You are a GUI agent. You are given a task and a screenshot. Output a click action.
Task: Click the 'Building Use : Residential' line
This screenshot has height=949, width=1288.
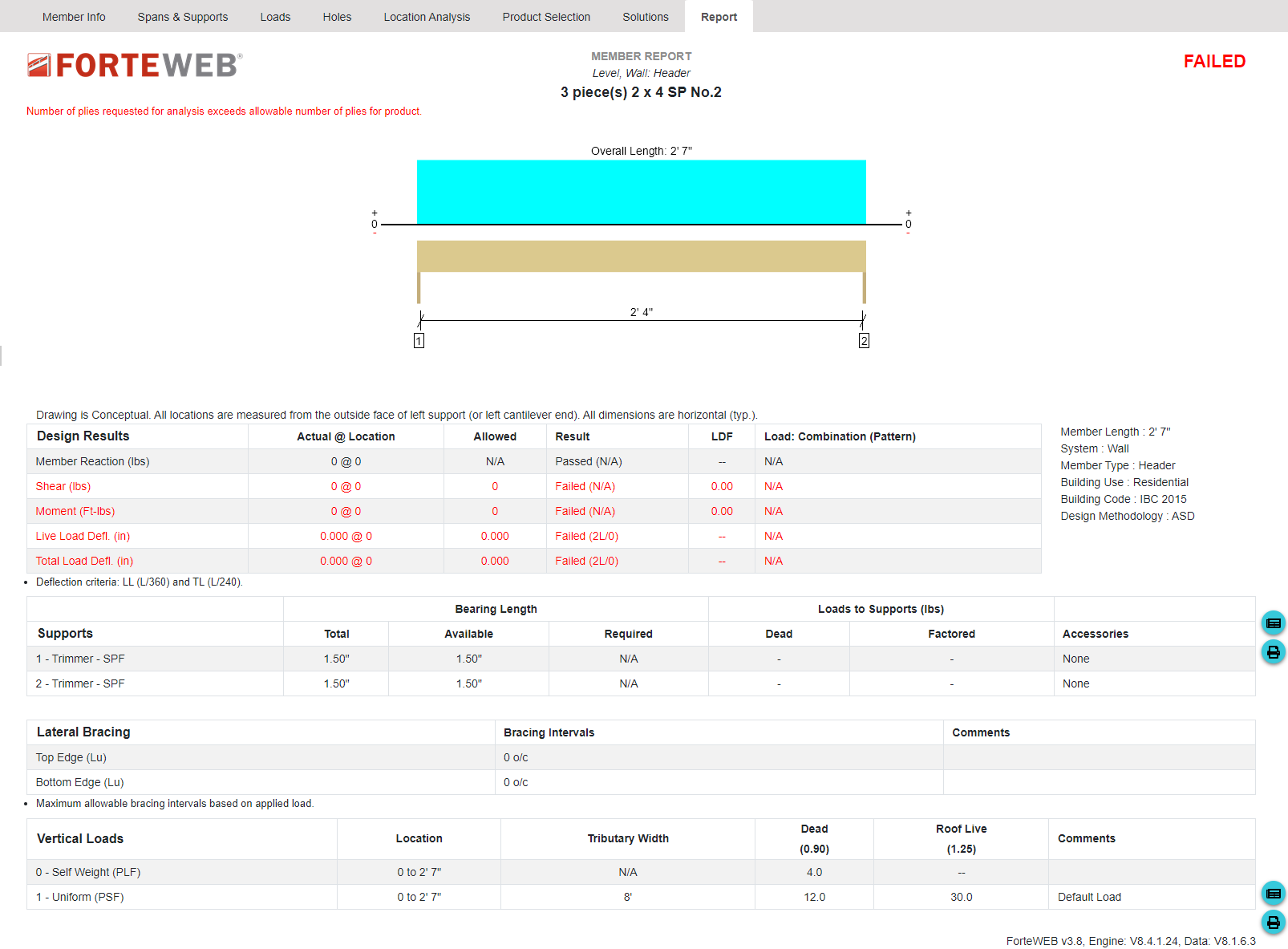click(x=1124, y=482)
